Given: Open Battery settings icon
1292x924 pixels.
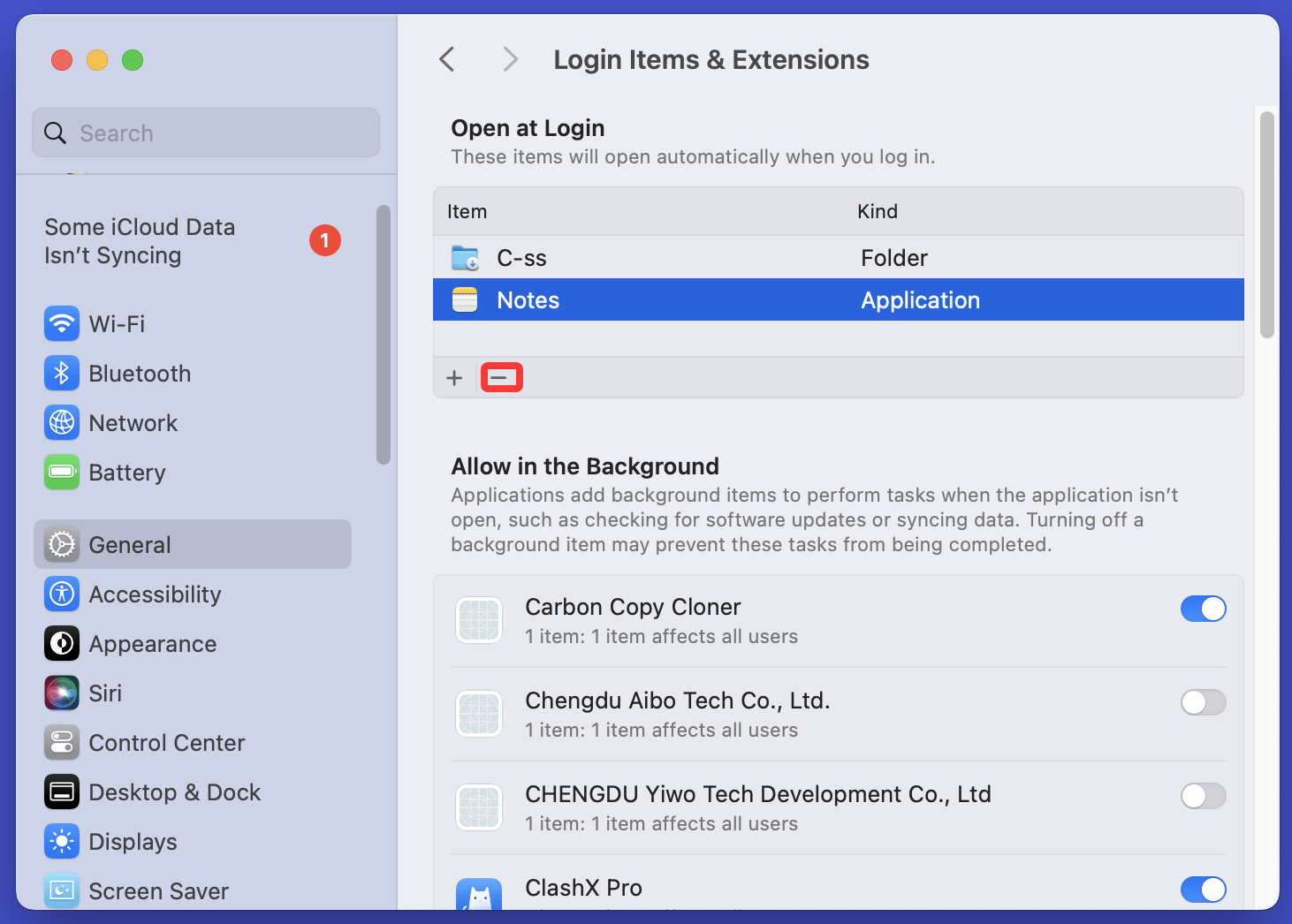Looking at the screenshot, I should pos(62,472).
